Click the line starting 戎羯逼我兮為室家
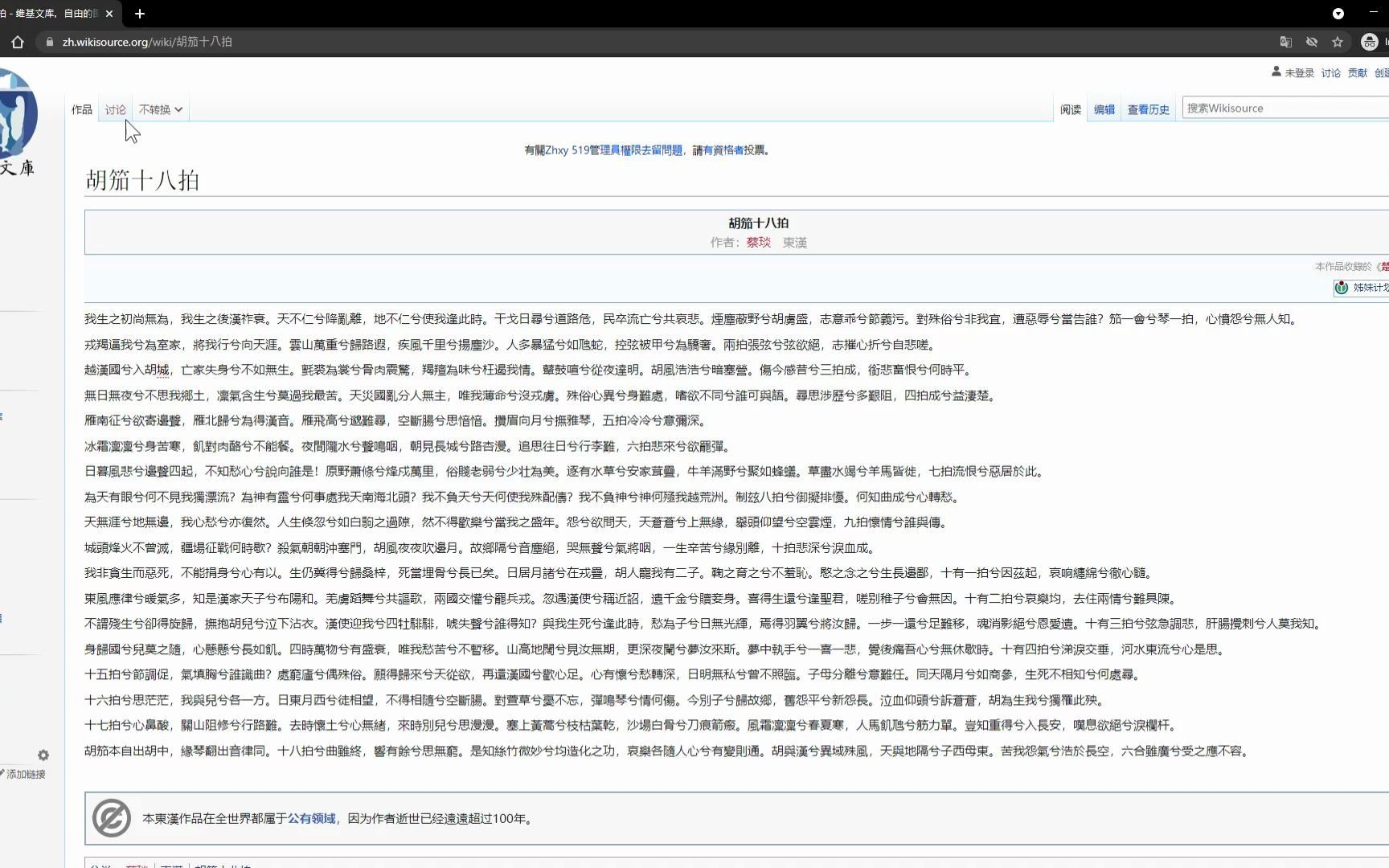Image resolution: width=1389 pixels, height=868 pixels. (510, 345)
